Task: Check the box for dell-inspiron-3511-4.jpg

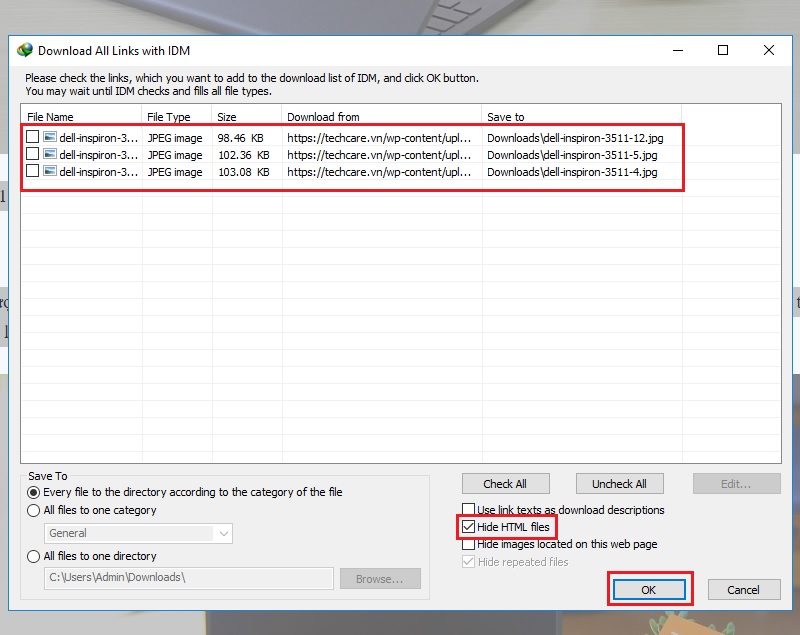Action: pyautogui.click(x=33, y=172)
